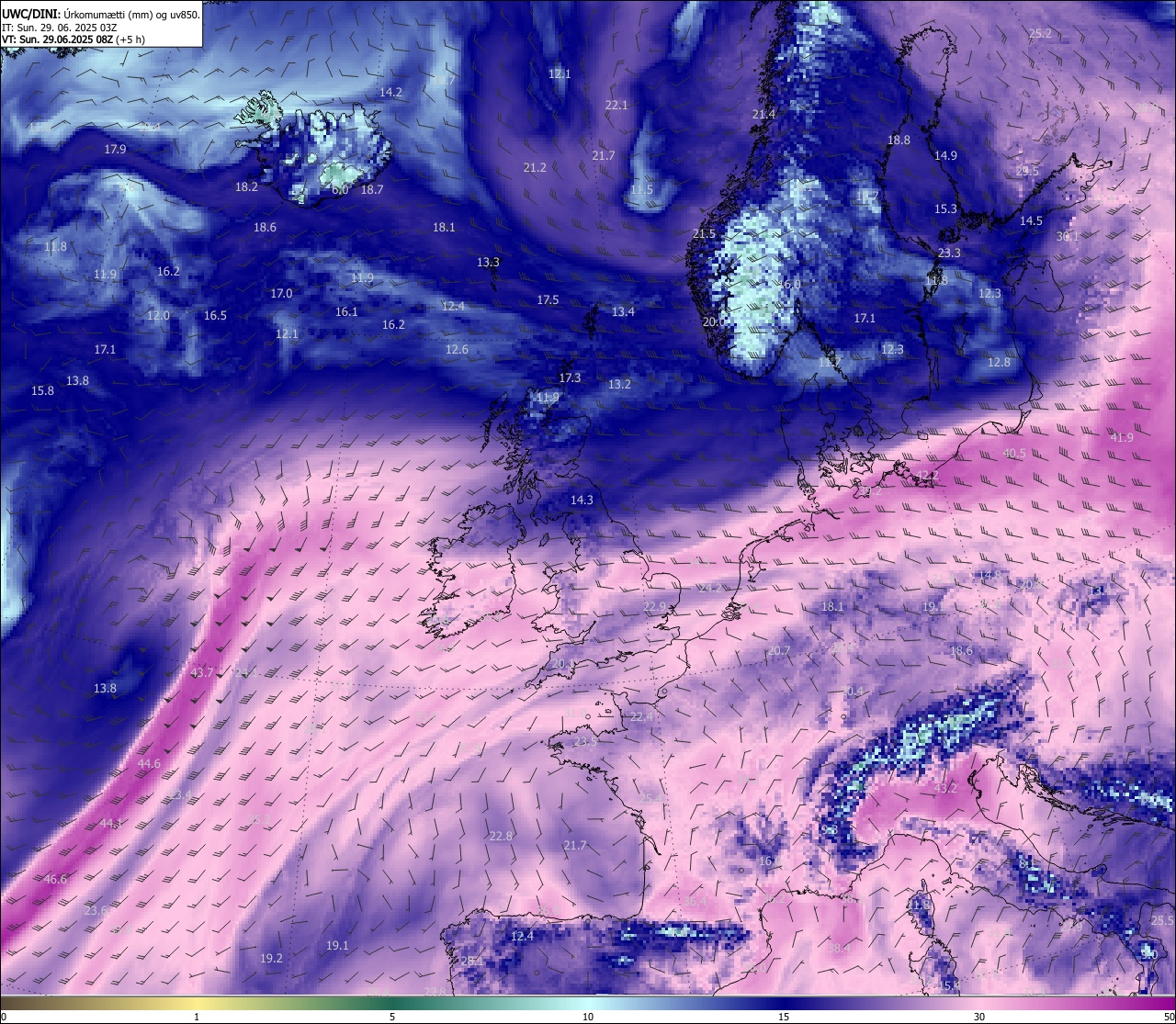Click the 29.5 value label
1176x1024 pixels.
(1027, 172)
